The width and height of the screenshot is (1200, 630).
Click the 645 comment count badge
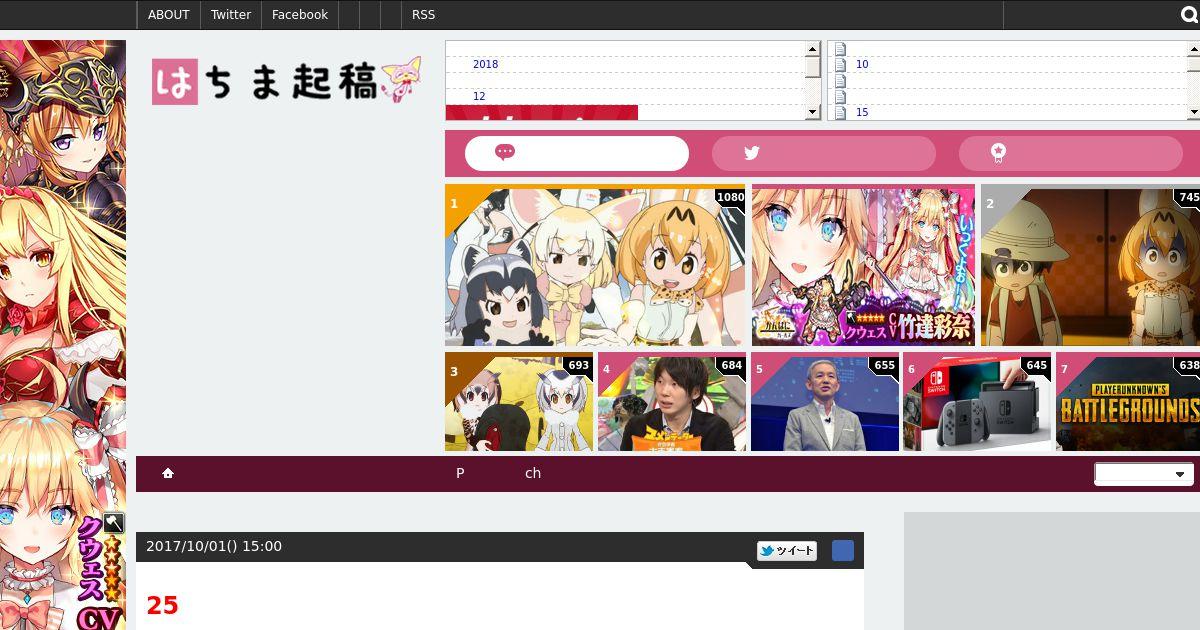coord(1036,365)
